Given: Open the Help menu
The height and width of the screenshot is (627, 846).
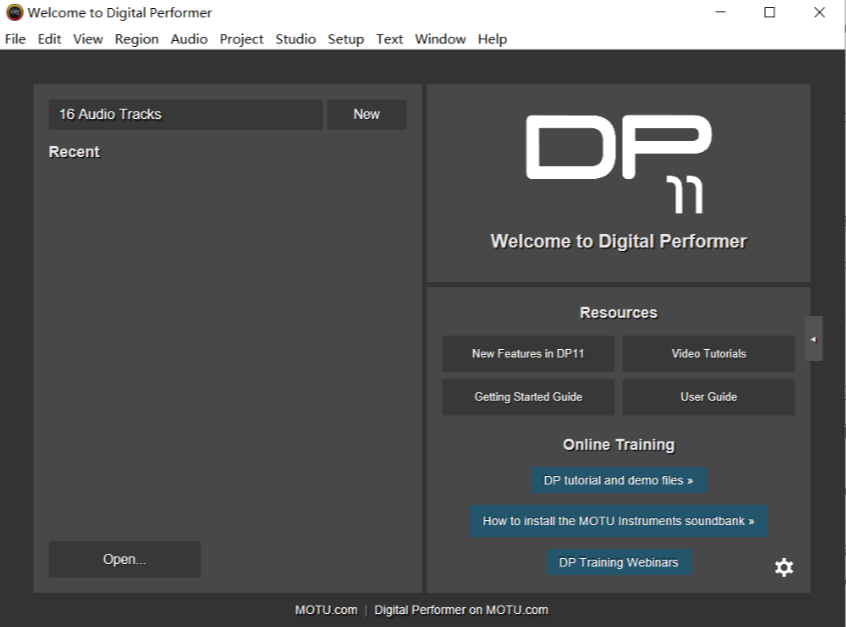Looking at the screenshot, I should pyautogui.click(x=492, y=39).
